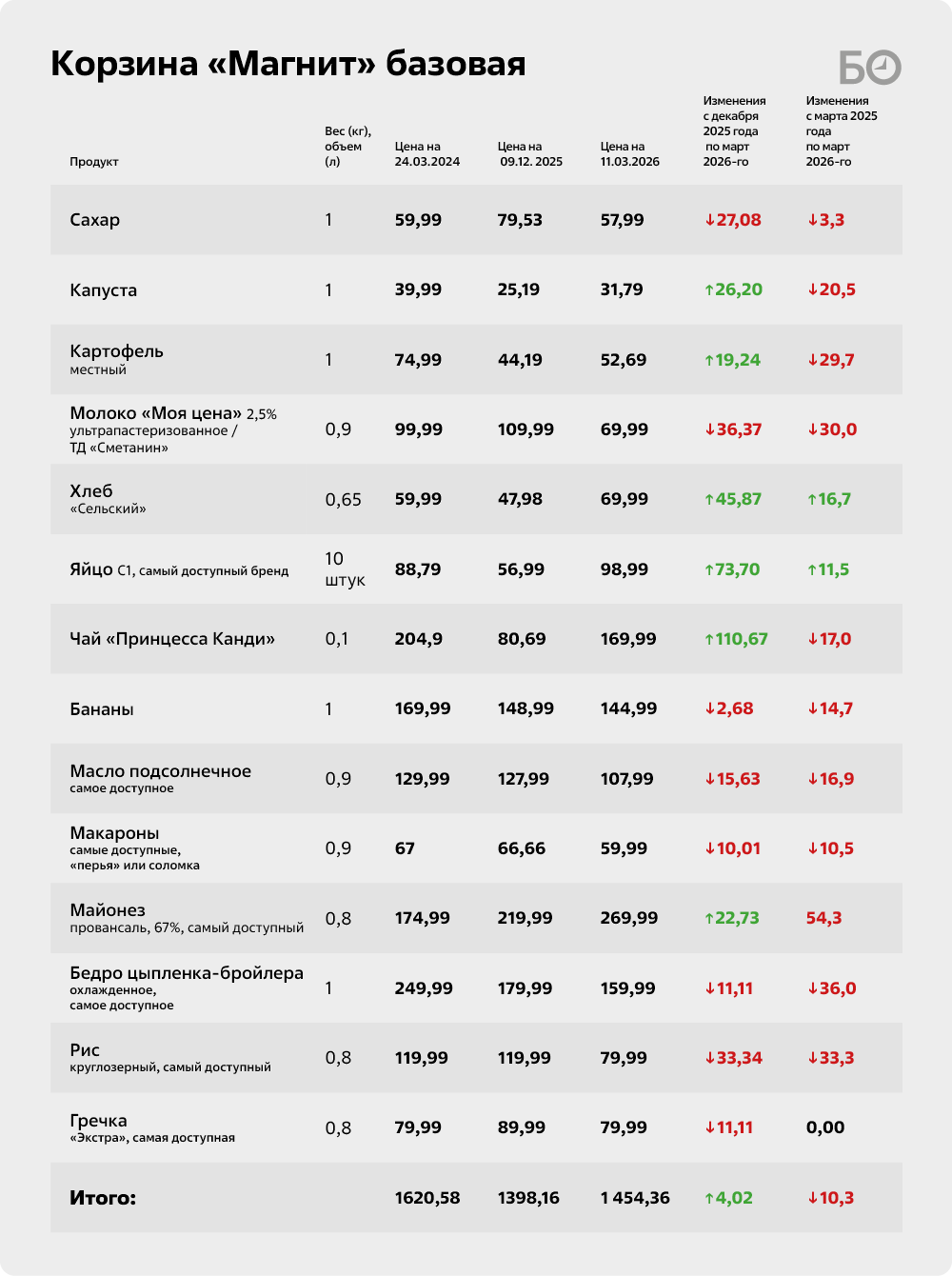The image size is (952, 1276).
Task: Select the «Бедро цыпленка-бройлера» product name
Action: pyautogui.click(x=187, y=973)
